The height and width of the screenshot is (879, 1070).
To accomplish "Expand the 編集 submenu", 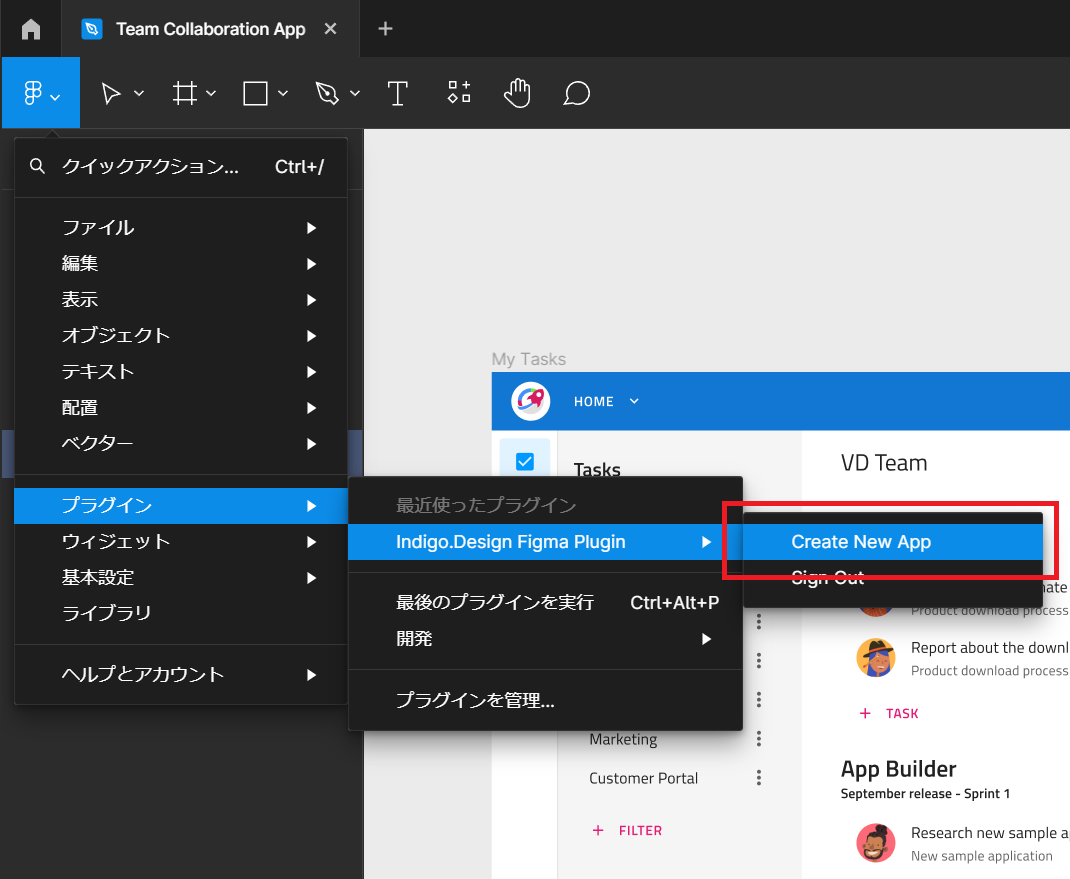I will click(181, 263).
